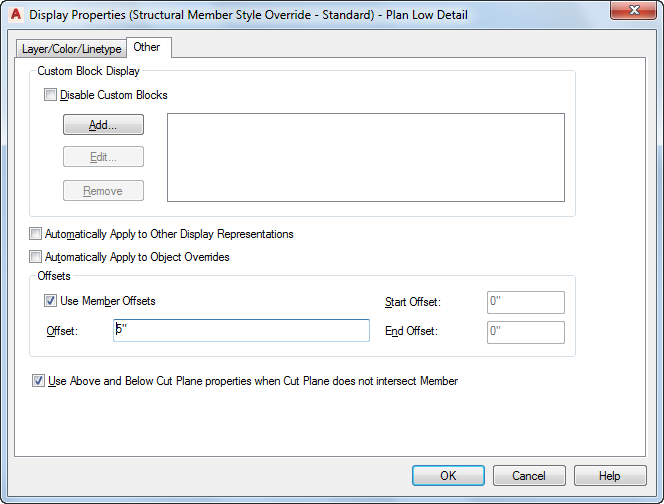The height and width of the screenshot is (504, 664).
Task: Click the Offset input field
Action: coord(241,331)
